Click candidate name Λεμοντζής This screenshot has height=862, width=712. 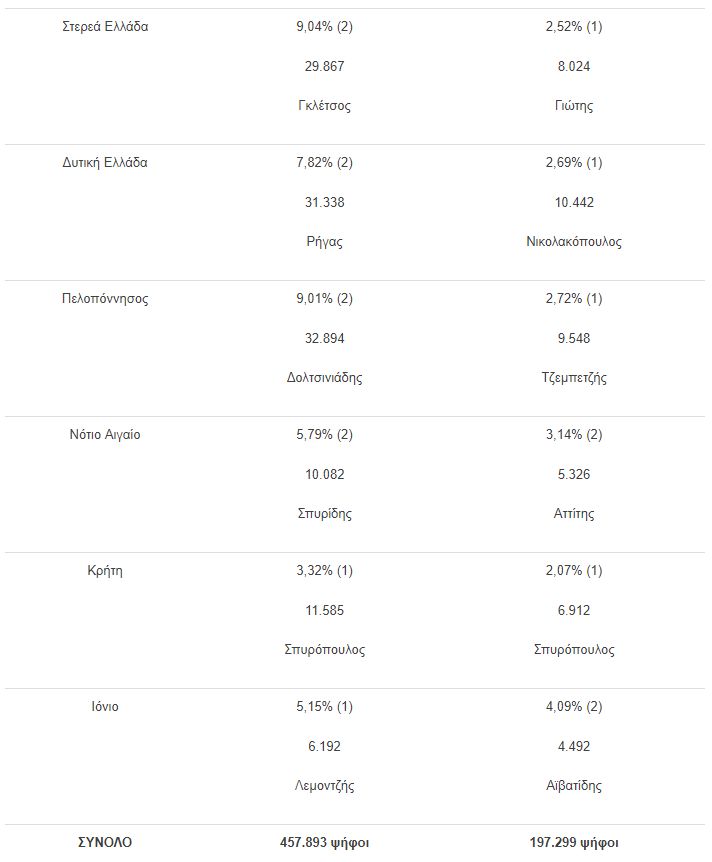pyautogui.click(x=325, y=786)
